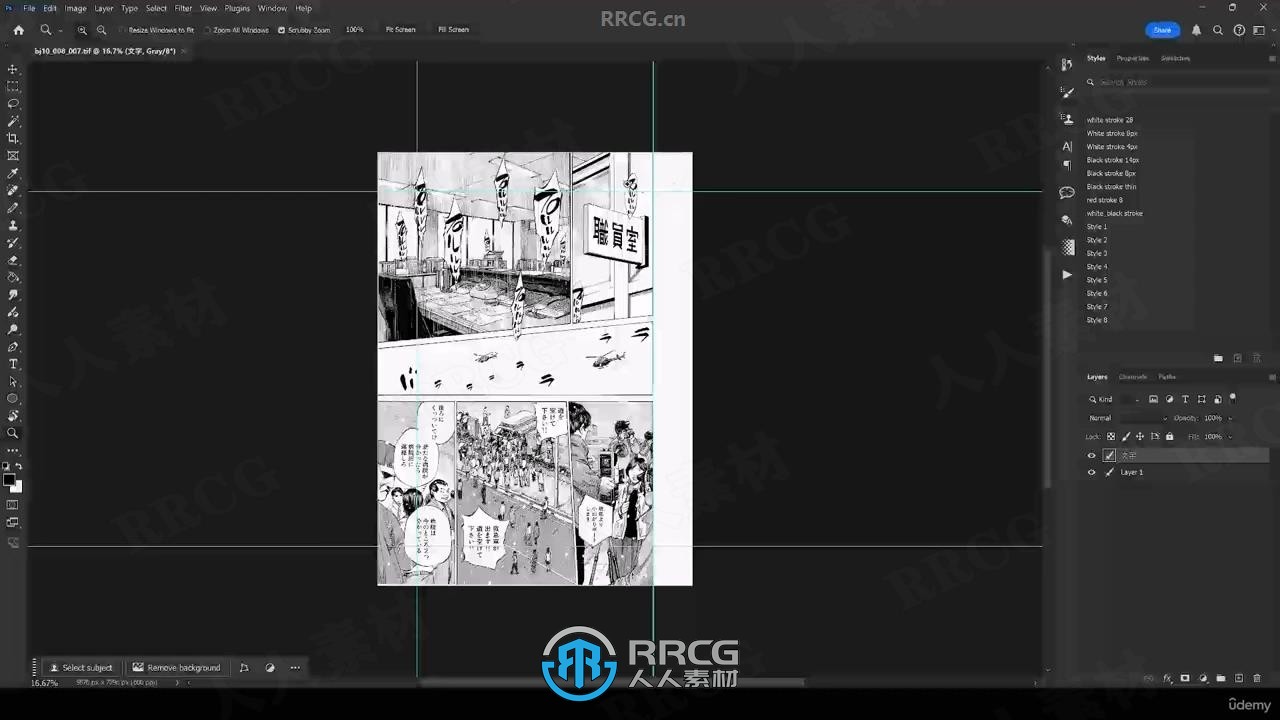Image resolution: width=1280 pixels, height=720 pixels.
Task: Select the Dodge tool
Action: (x=13, y=329)
